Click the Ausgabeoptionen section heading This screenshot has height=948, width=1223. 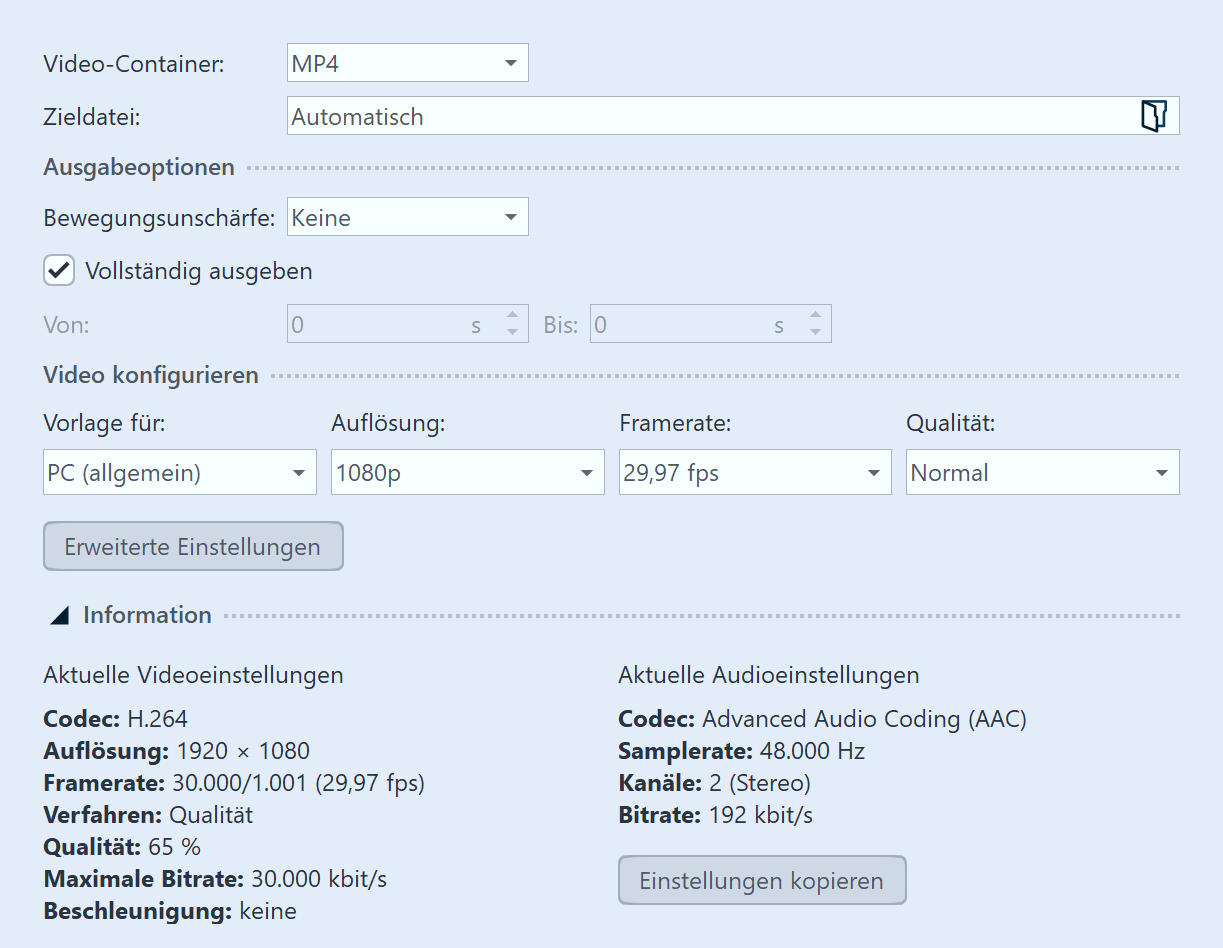(139, 167)
